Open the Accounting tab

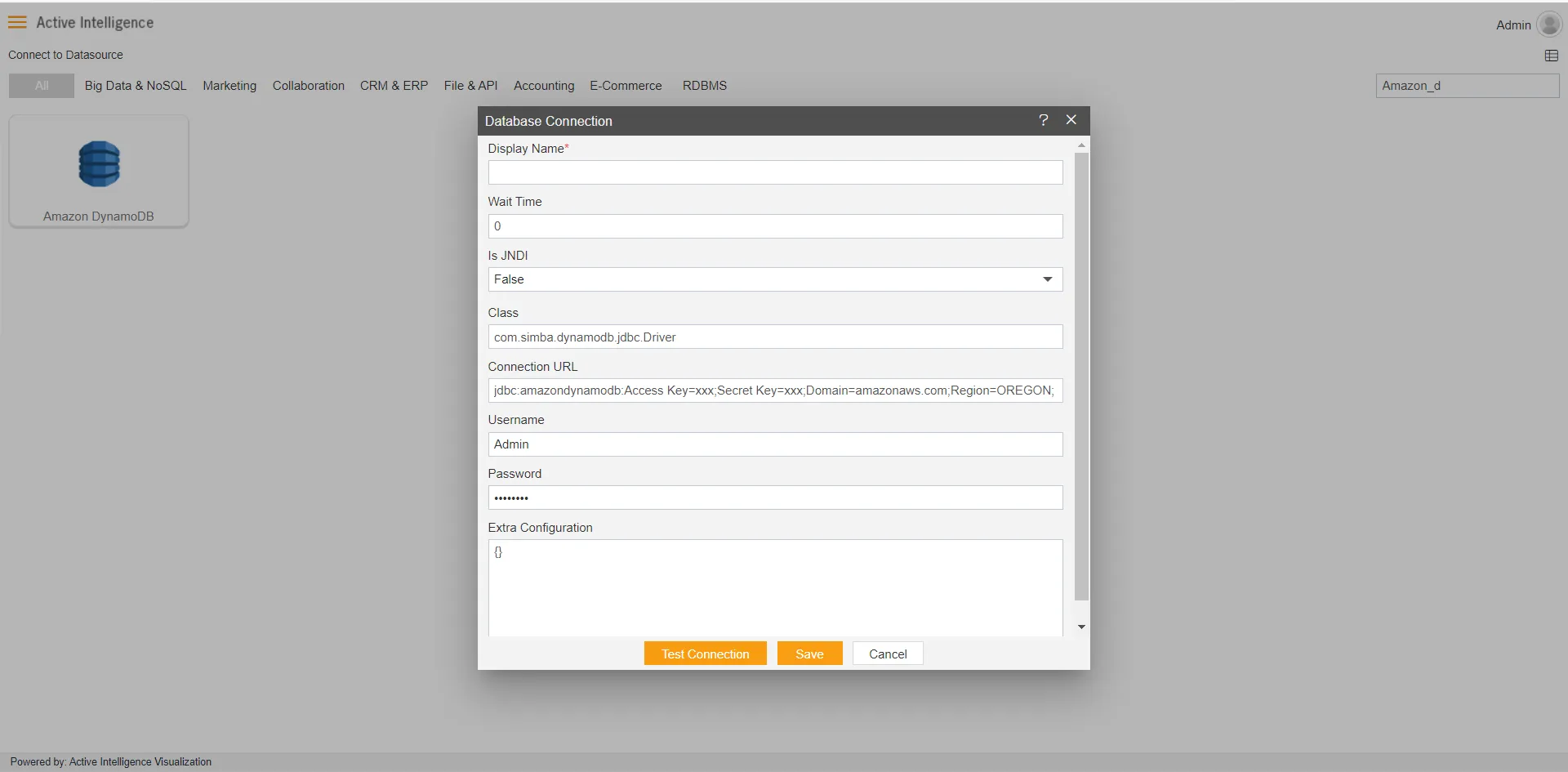tap(544, 86)
